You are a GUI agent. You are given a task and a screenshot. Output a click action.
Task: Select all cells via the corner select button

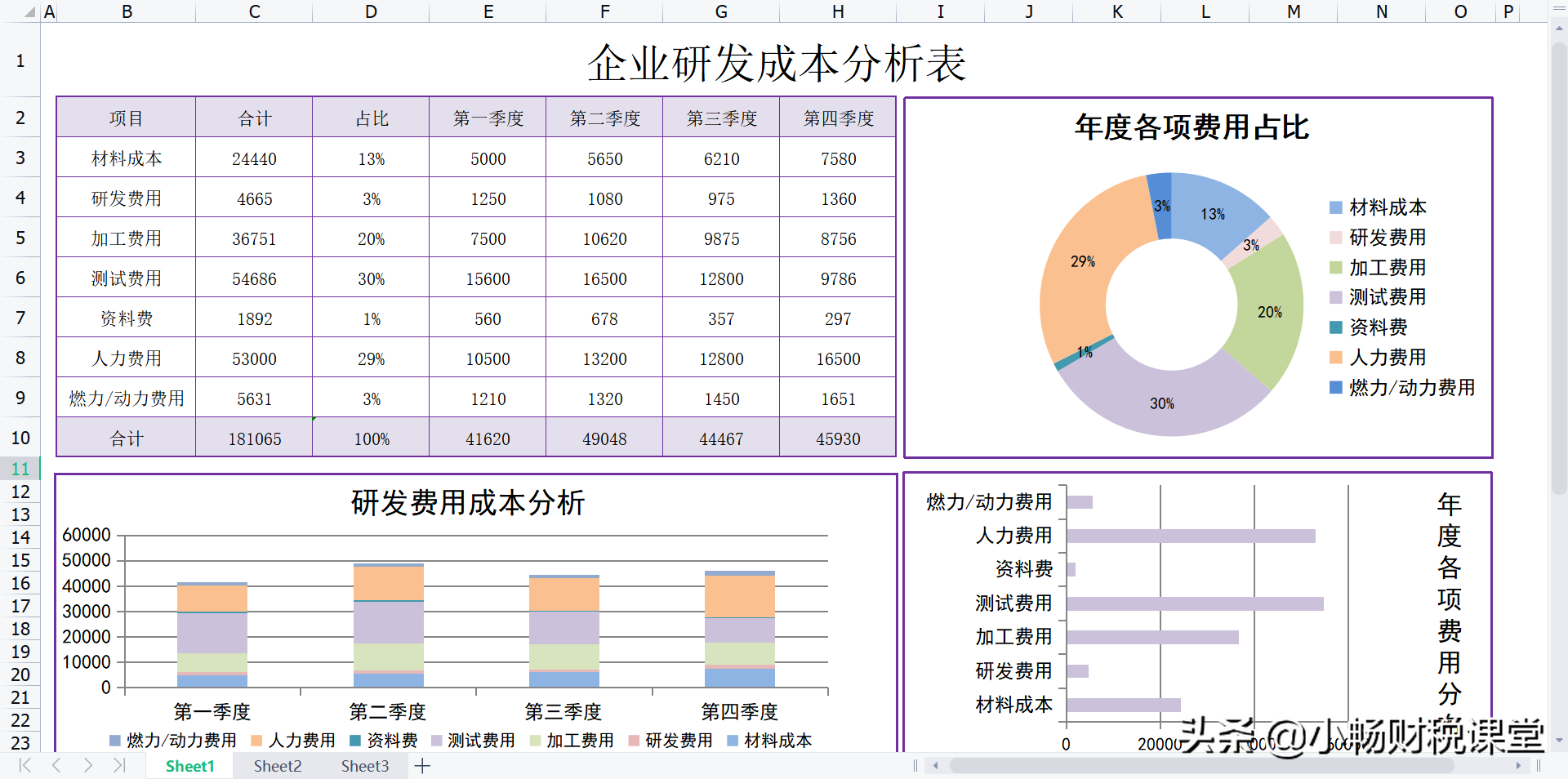(31, 11)
